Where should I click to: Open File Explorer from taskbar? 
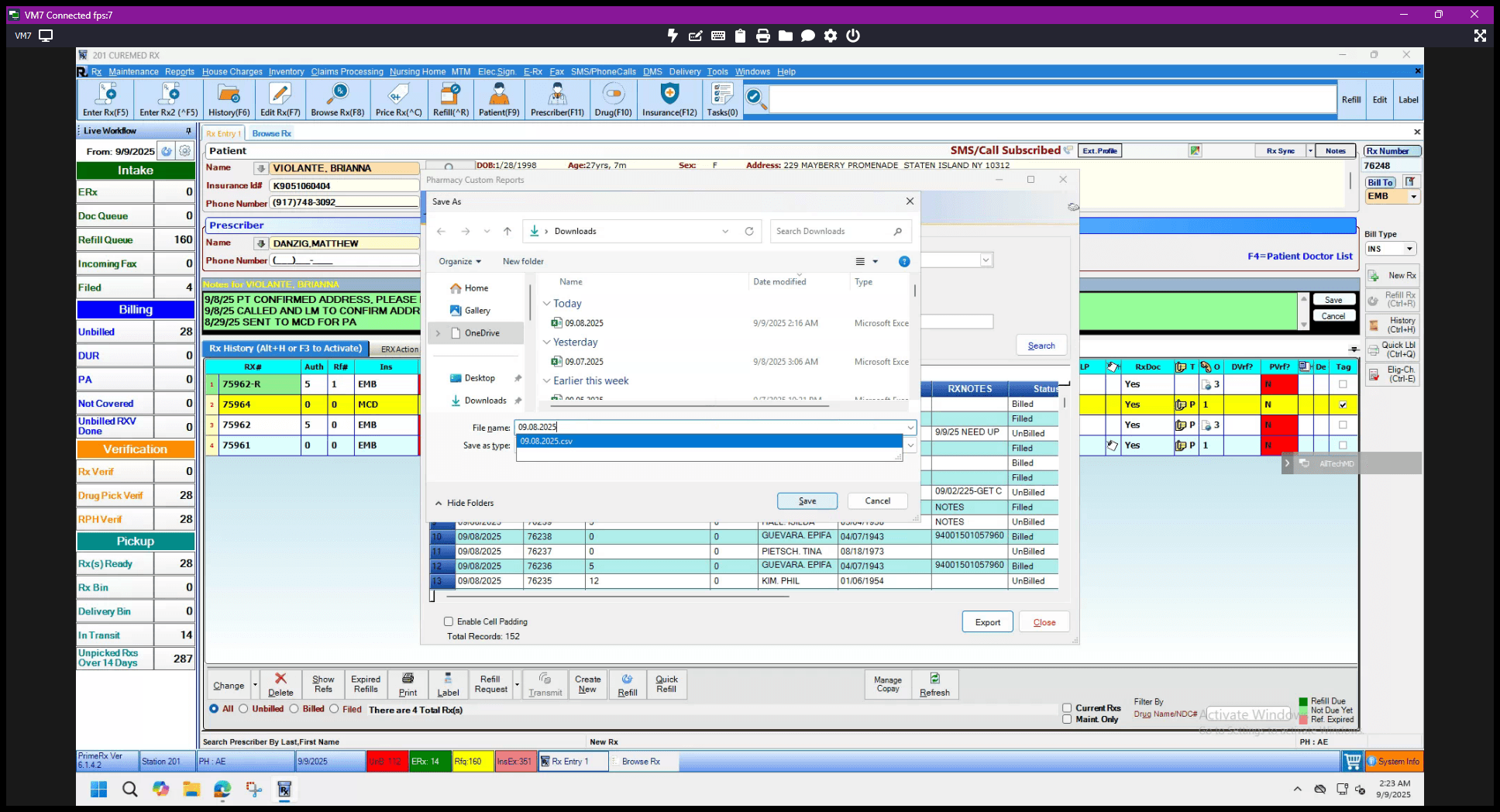[x=191, y=790]
